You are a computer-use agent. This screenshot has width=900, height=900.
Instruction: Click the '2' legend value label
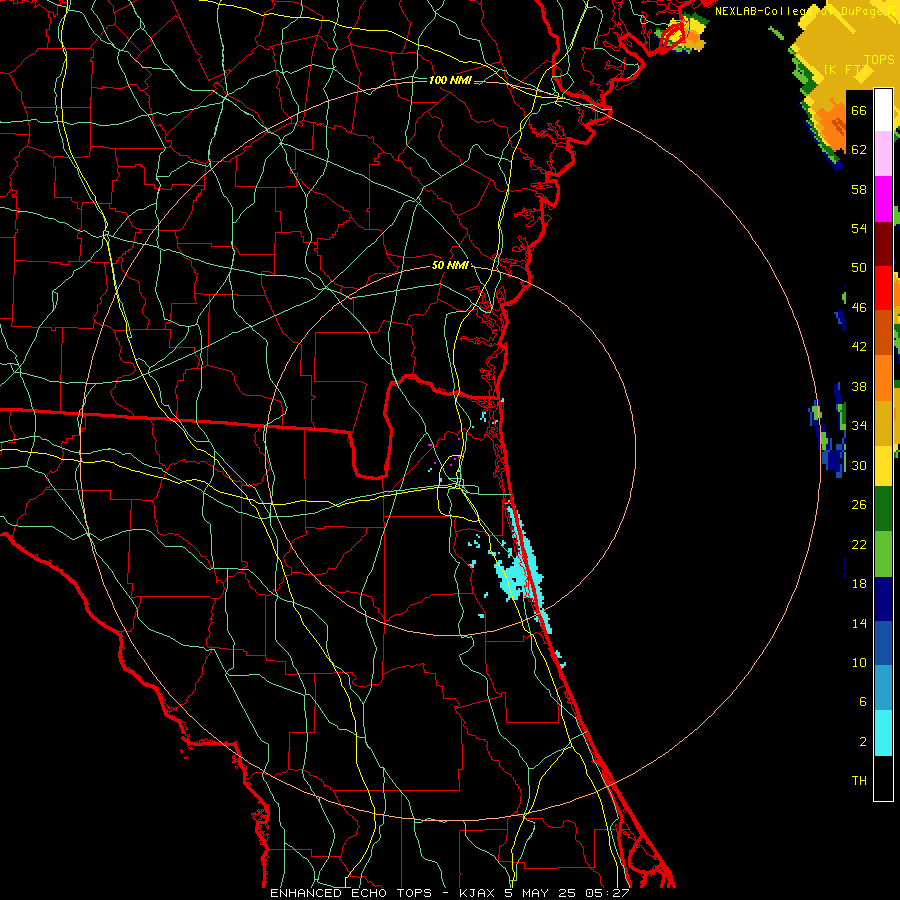click(863, 742)
